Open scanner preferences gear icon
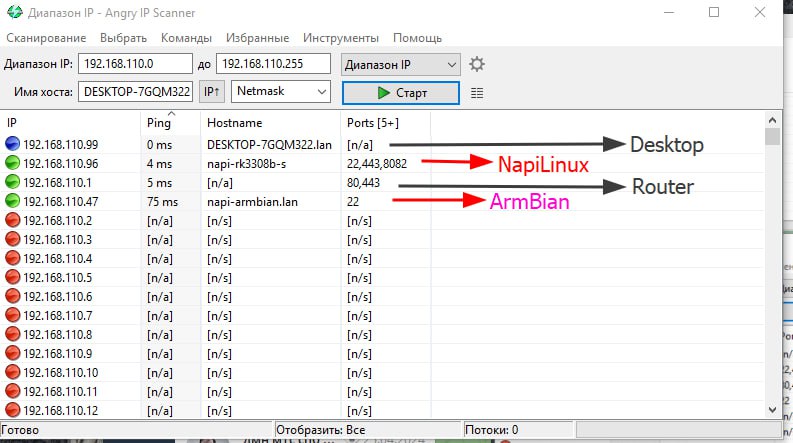The height and width of the screenshot is (443, 793). [x=477, y=64]
